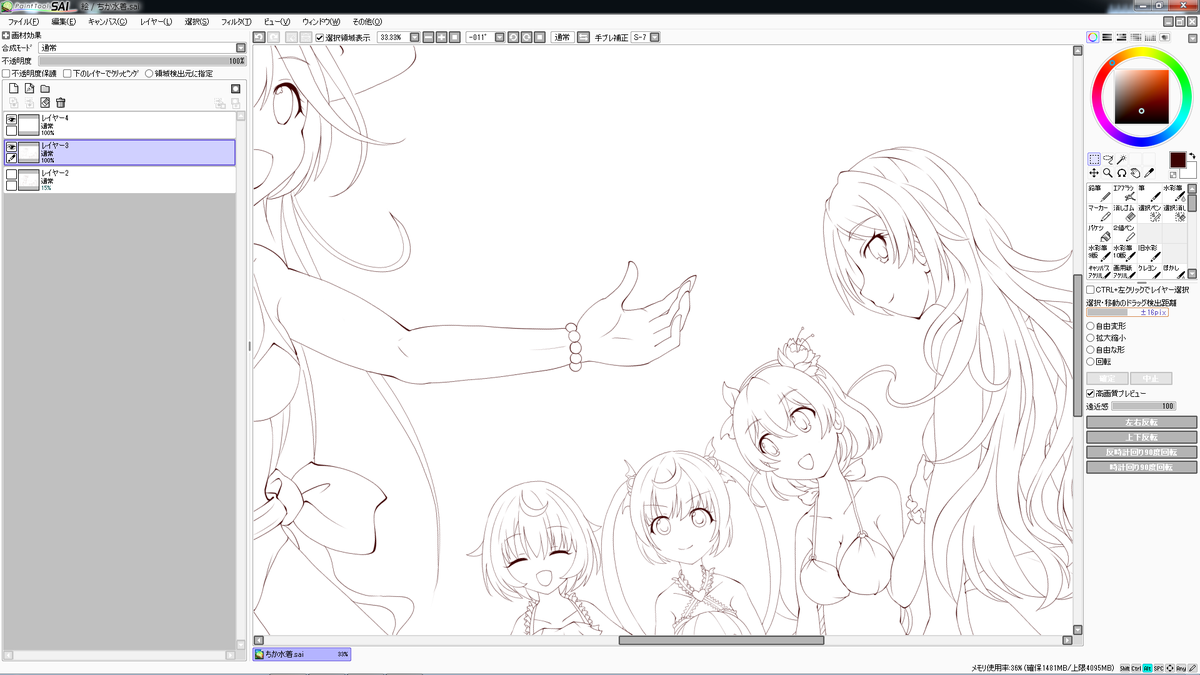Viewport: 1200px width, 675px height.
Task: Select the eyedropper tool
Action: pos(1150,173)
